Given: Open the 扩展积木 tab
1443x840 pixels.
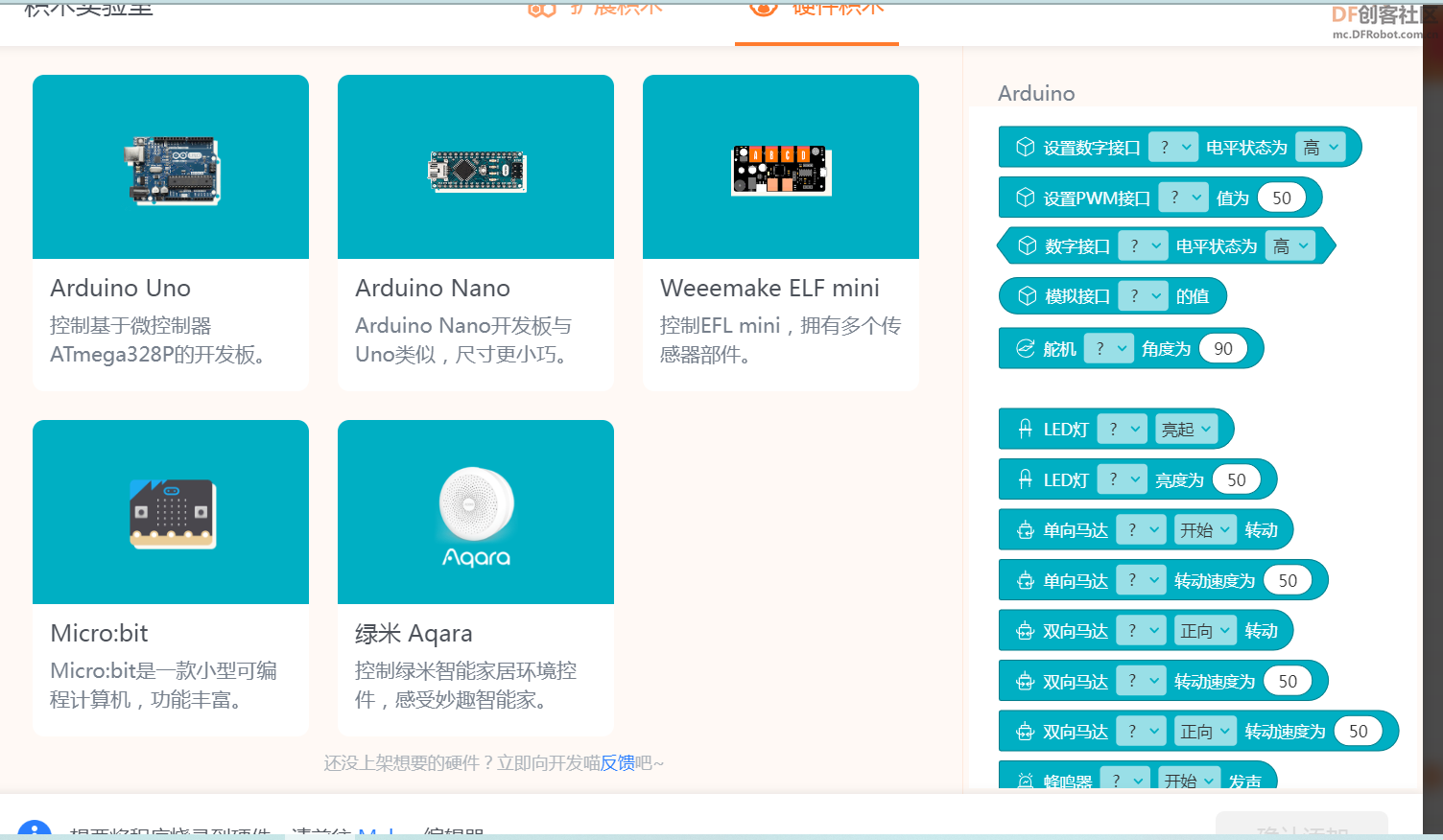Looking at the screenshot, I should [x=595, y=10].
